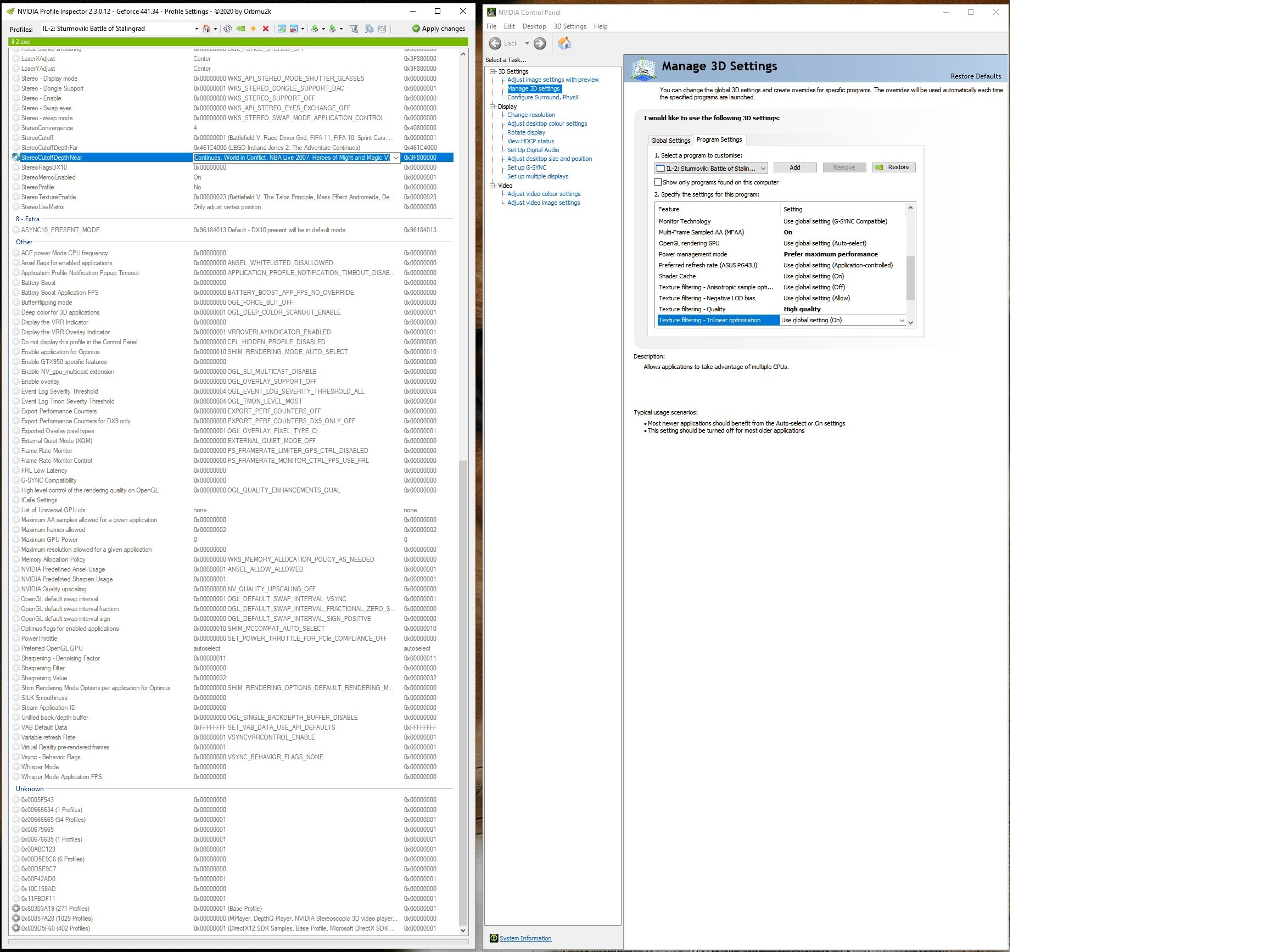
Task: Click the Restore Defaults link
Action: point(976,76)
